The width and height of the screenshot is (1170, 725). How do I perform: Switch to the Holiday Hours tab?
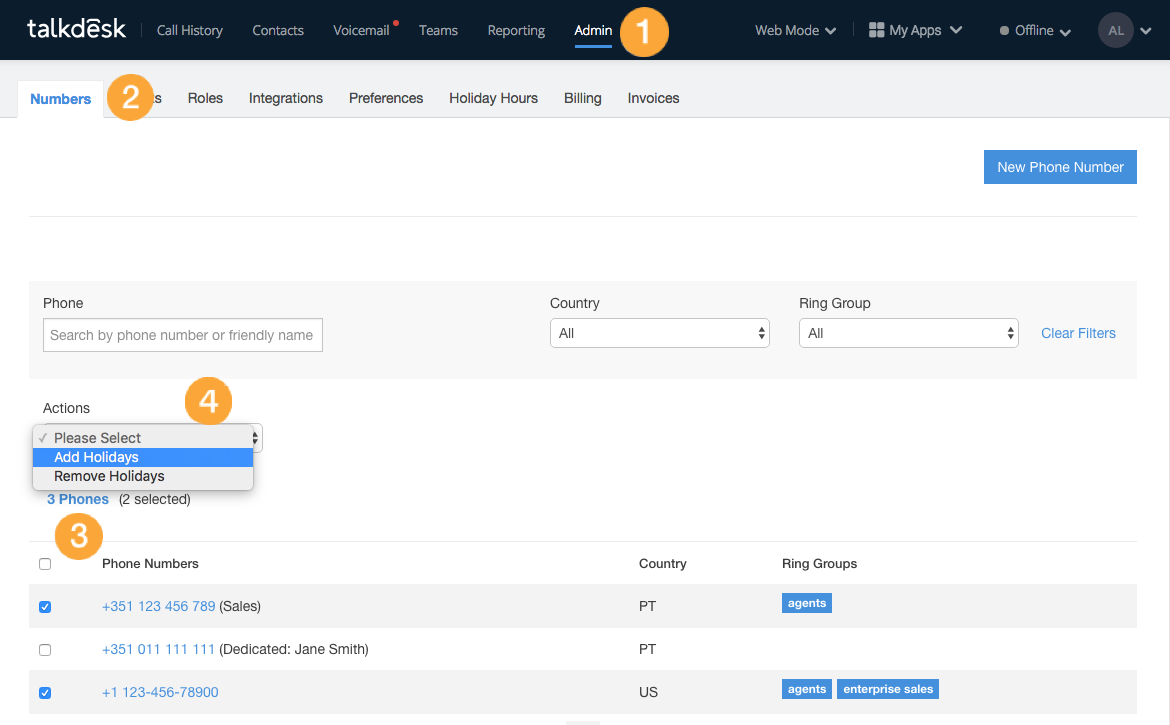click(x=493, y=98)
